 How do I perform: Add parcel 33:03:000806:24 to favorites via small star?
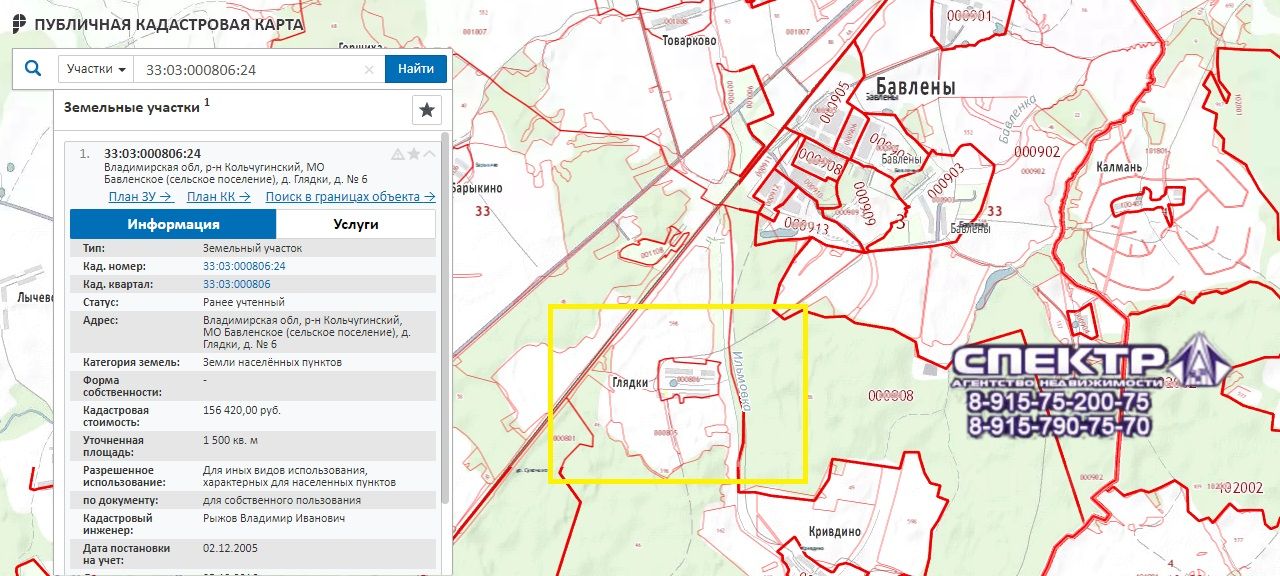point(413,154)
